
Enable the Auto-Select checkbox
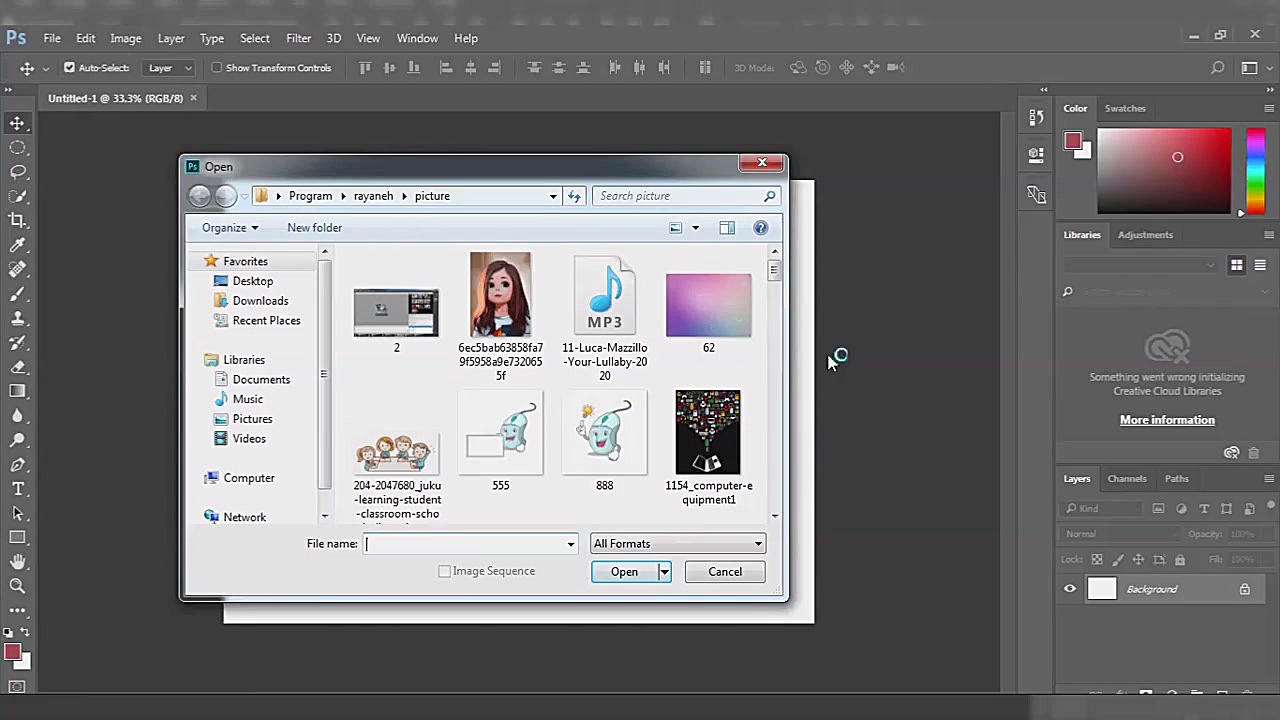[69, 68]
